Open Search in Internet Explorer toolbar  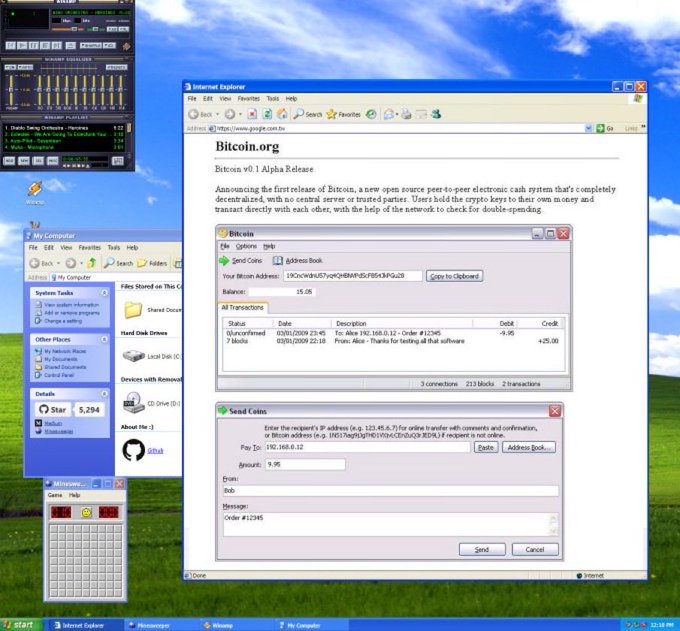point(308,114)
